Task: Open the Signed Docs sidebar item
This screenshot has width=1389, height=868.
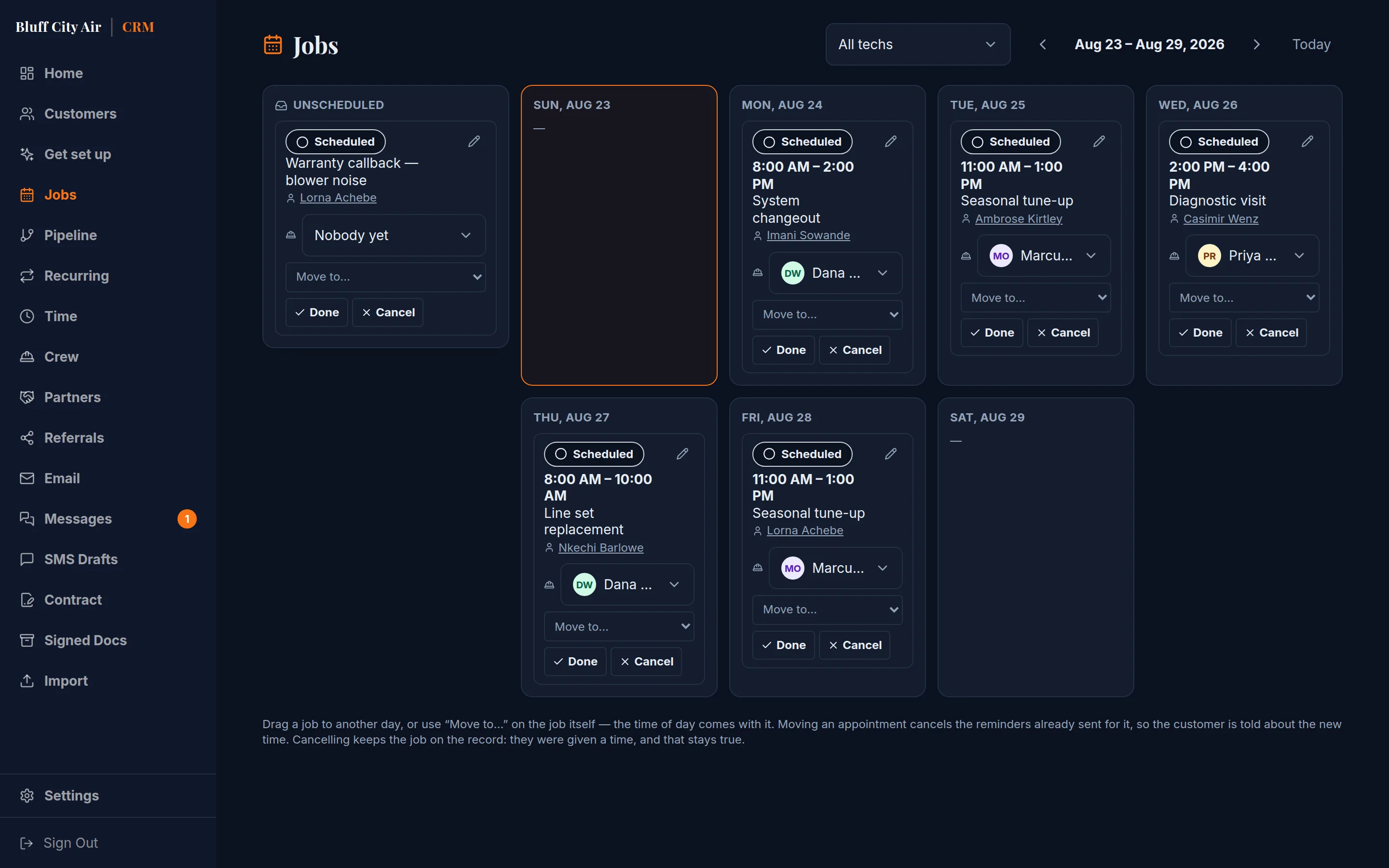Action: [x=108, y=640]
